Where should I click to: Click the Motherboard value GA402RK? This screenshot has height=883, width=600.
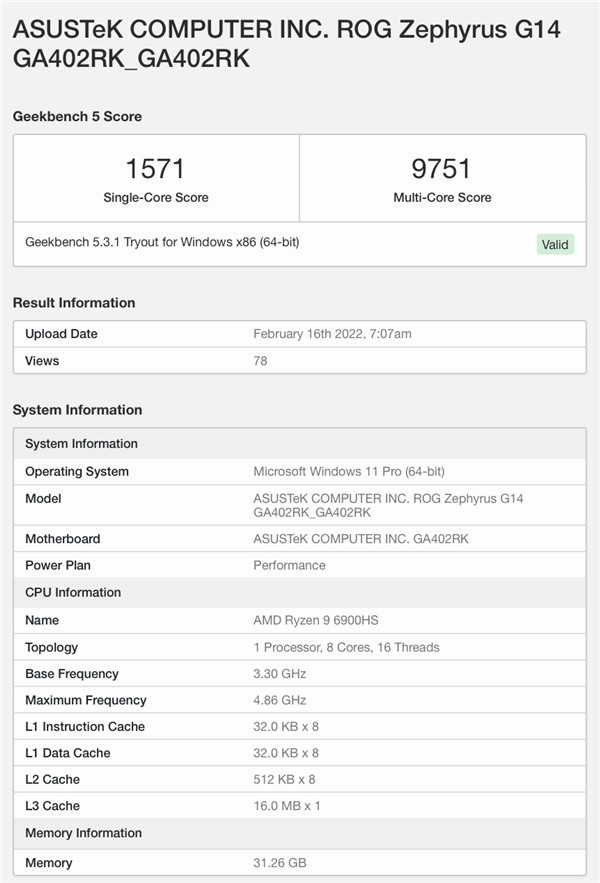click(361, 539)
